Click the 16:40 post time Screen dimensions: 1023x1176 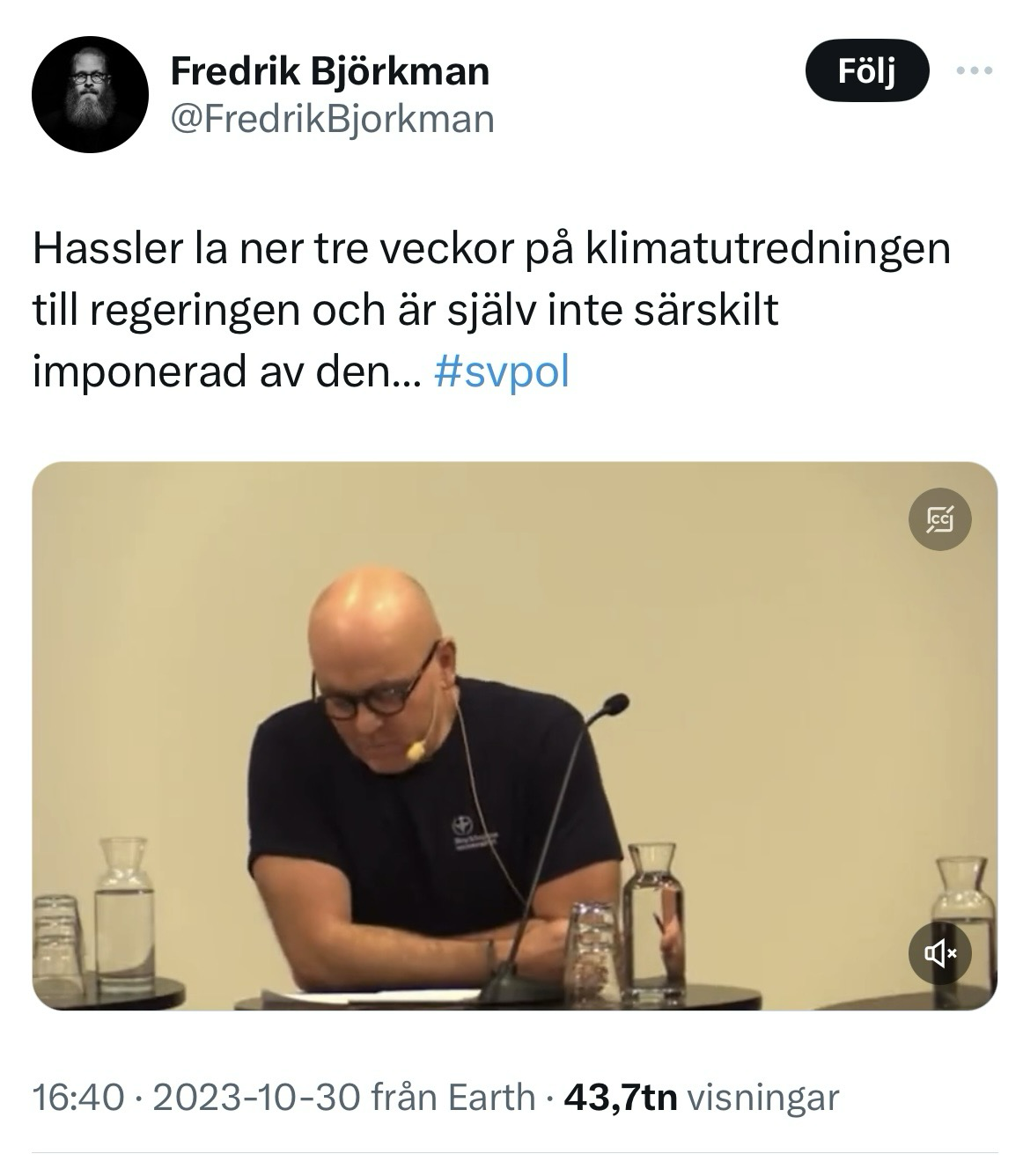tap(77, 1097)
